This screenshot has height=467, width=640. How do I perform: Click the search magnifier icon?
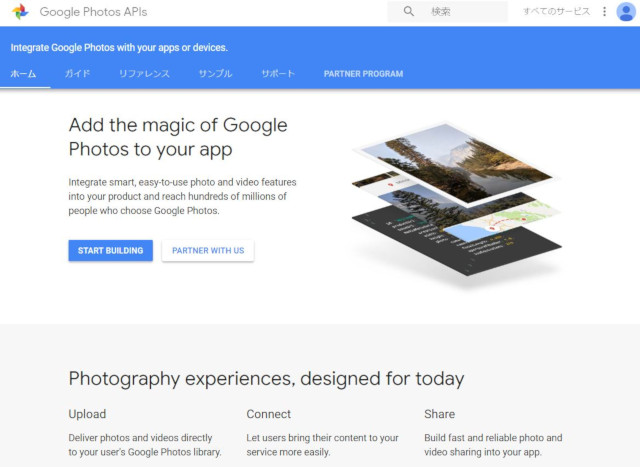pos(409,11)
